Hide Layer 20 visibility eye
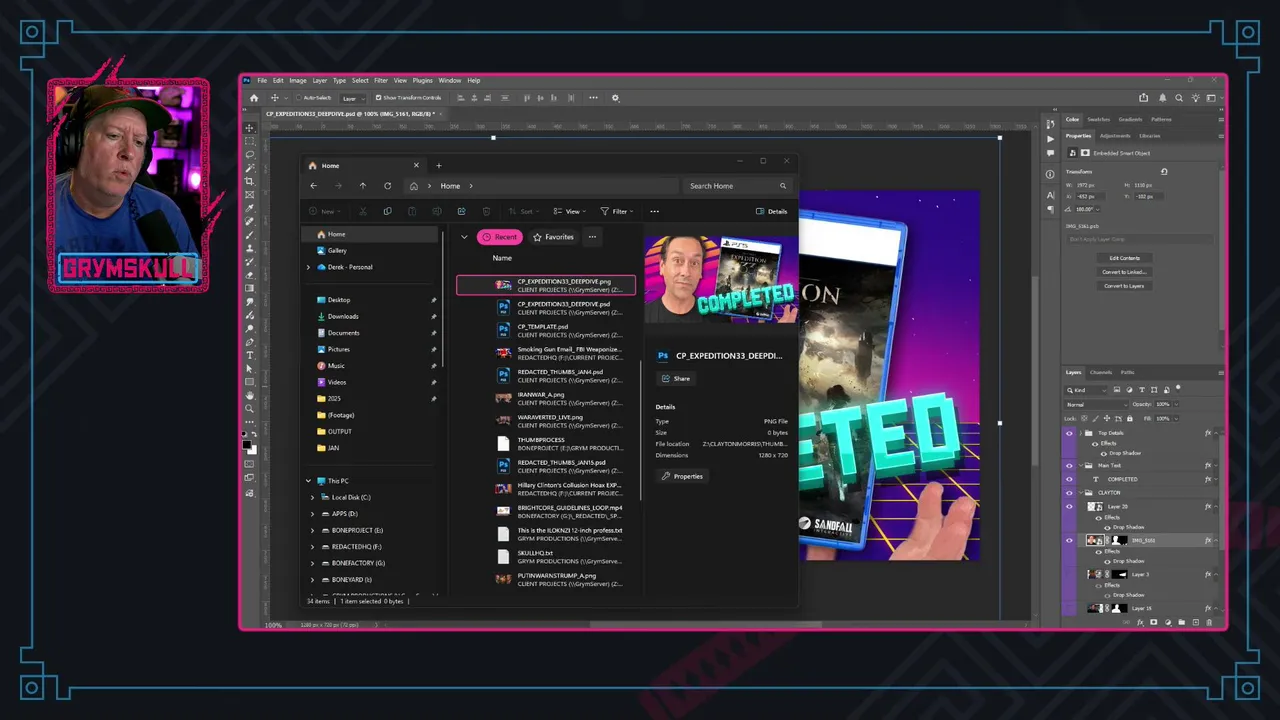The height and width of the screenshot is (720, 1280). 1069,507
